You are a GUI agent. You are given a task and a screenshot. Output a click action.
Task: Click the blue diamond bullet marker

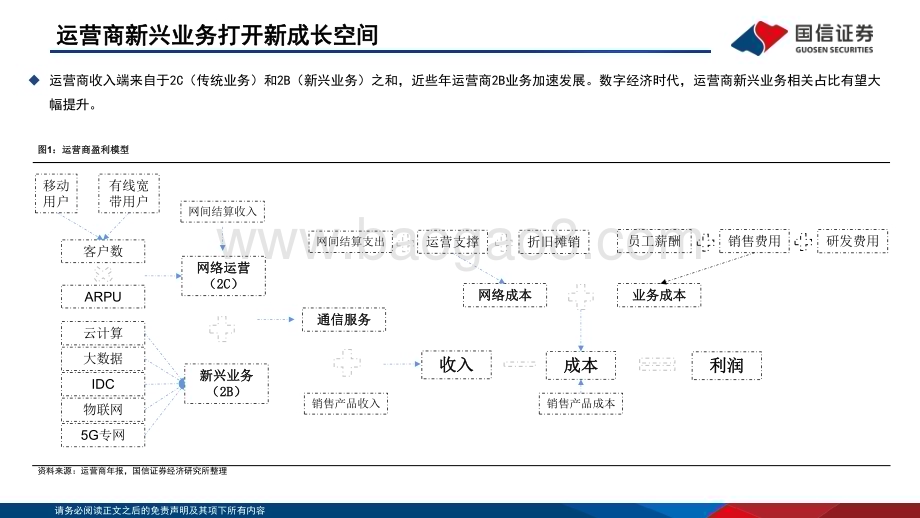(x=35, y=80)
